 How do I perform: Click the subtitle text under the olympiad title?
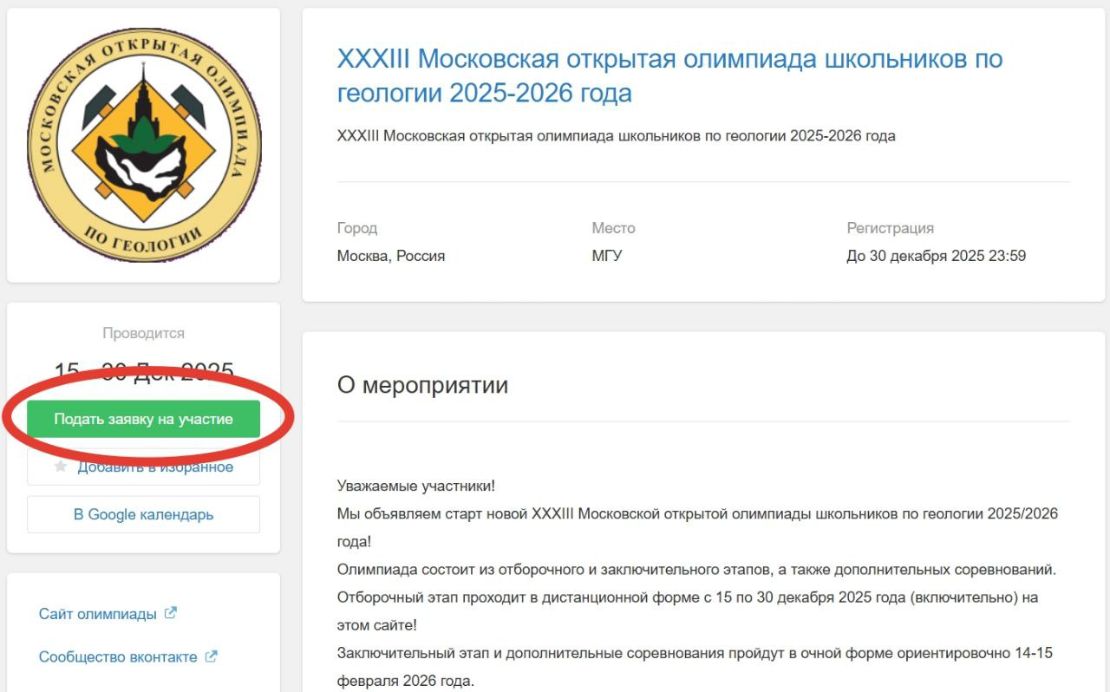click(616, 135)
